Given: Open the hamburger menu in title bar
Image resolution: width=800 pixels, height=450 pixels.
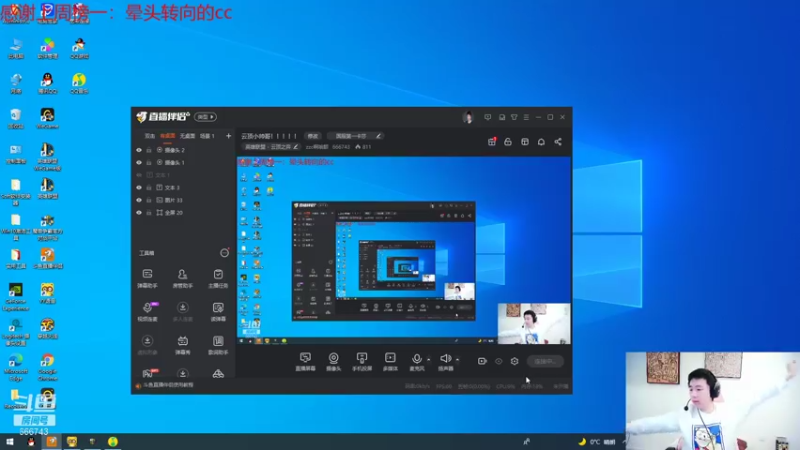Looking at the screenshot, I should point(526,117).
